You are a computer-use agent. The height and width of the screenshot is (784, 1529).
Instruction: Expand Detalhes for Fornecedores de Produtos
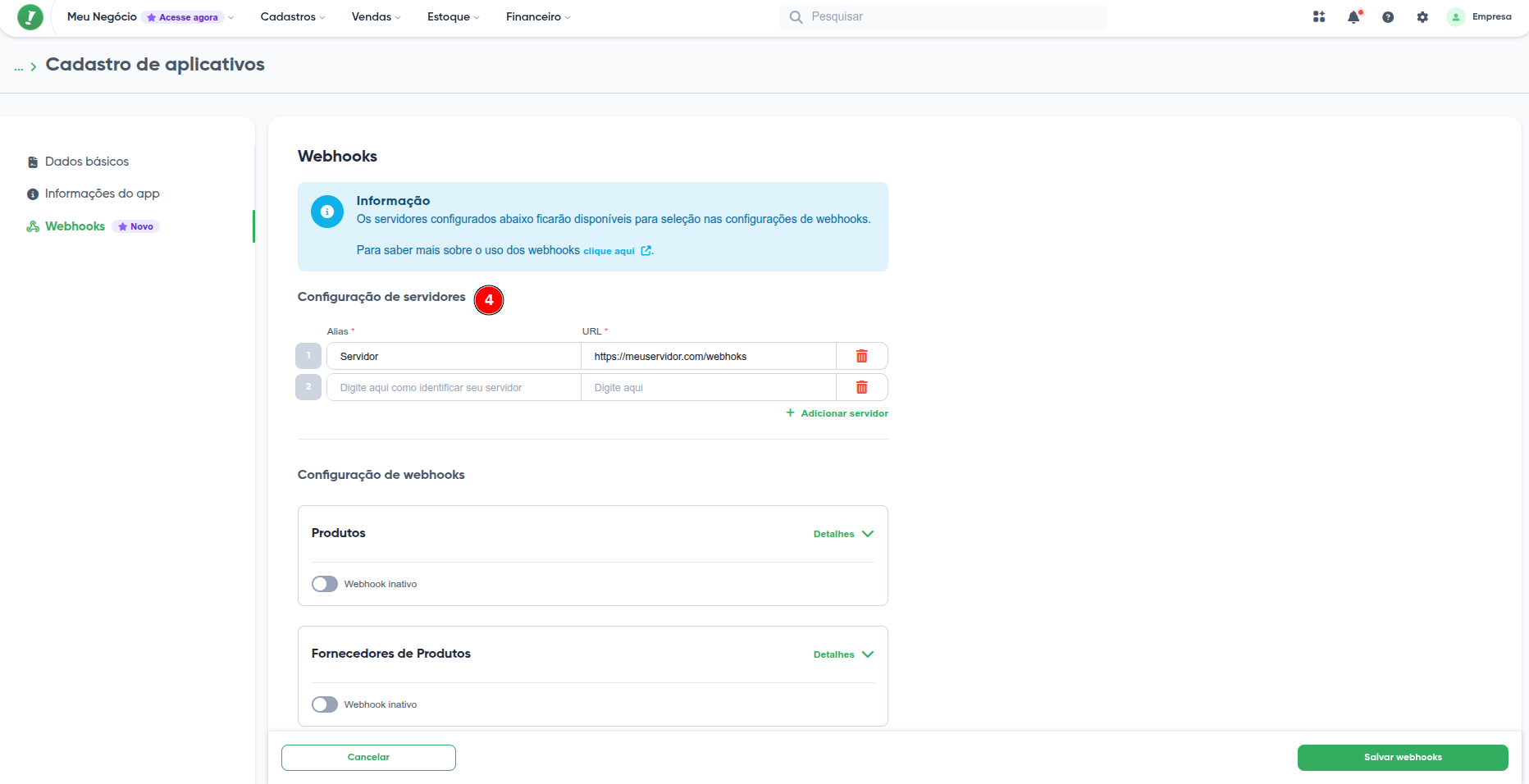843,654
